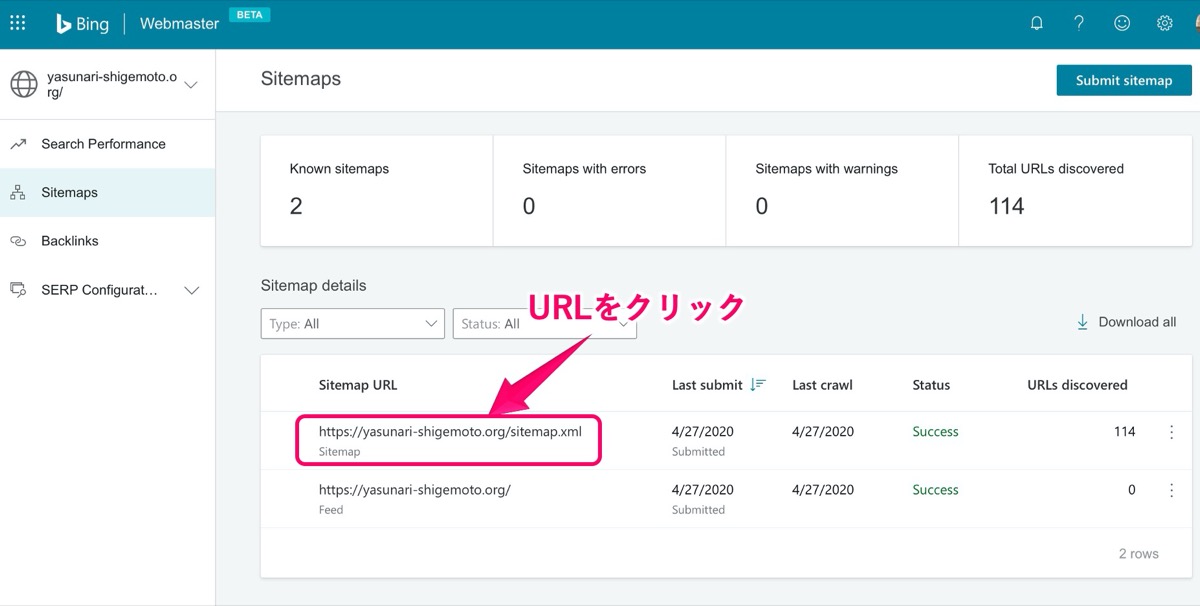Open more options for the Feed row
This screenshot has width=1200, height=606.
pos(1171,490)
